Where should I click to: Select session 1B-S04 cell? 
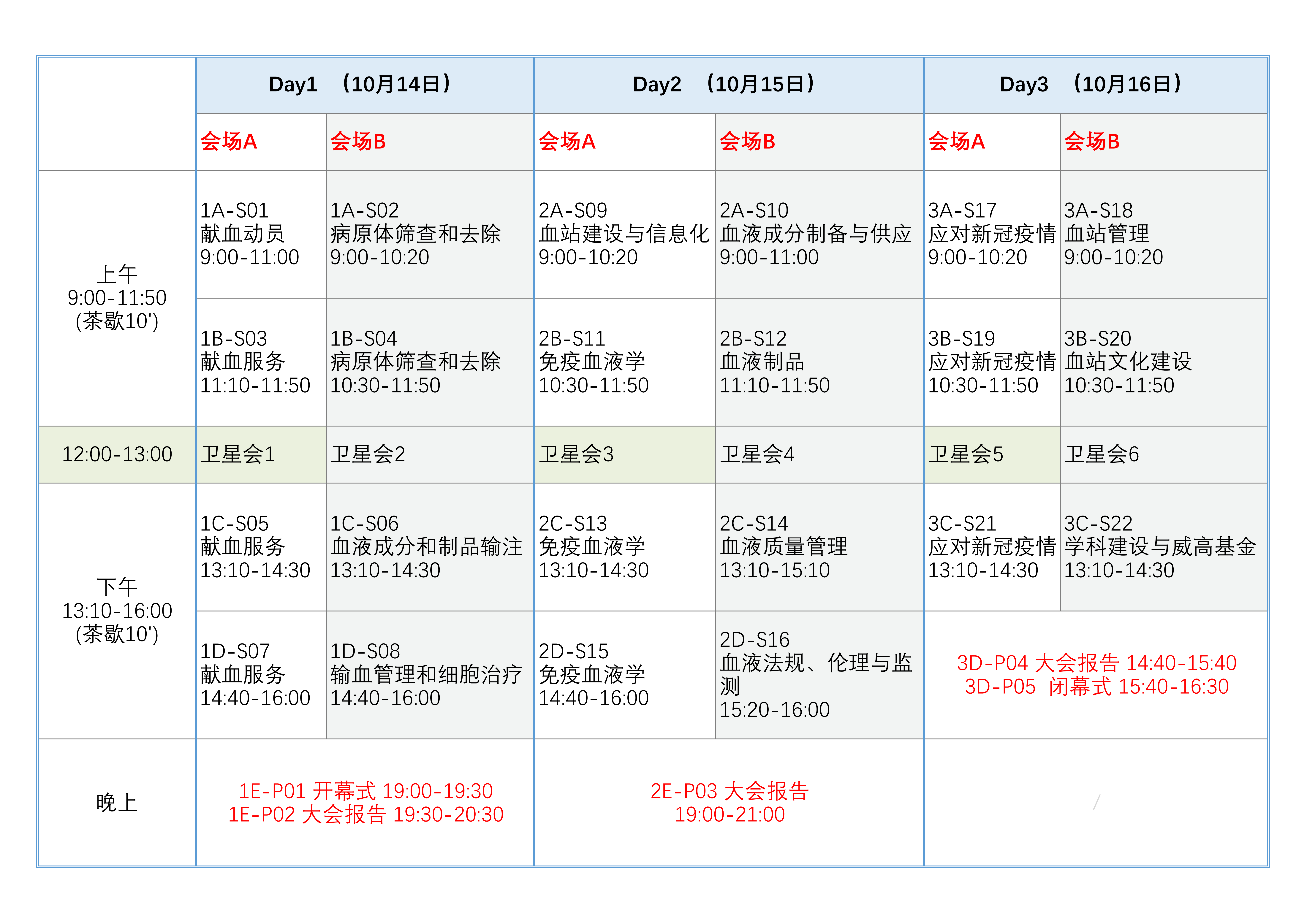coord(430,362)
